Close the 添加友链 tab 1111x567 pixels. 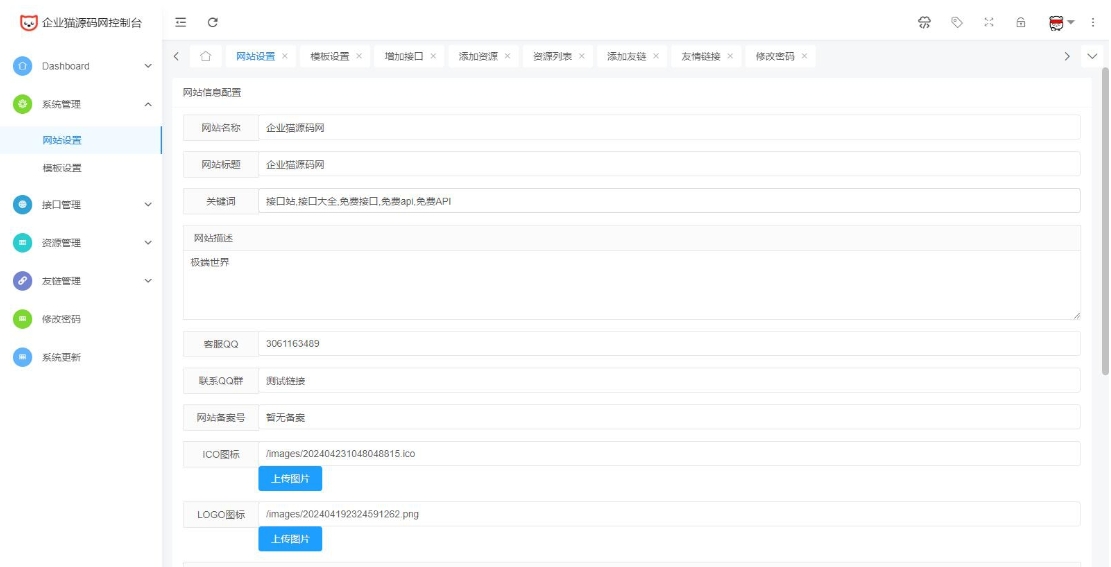point(656,57)
